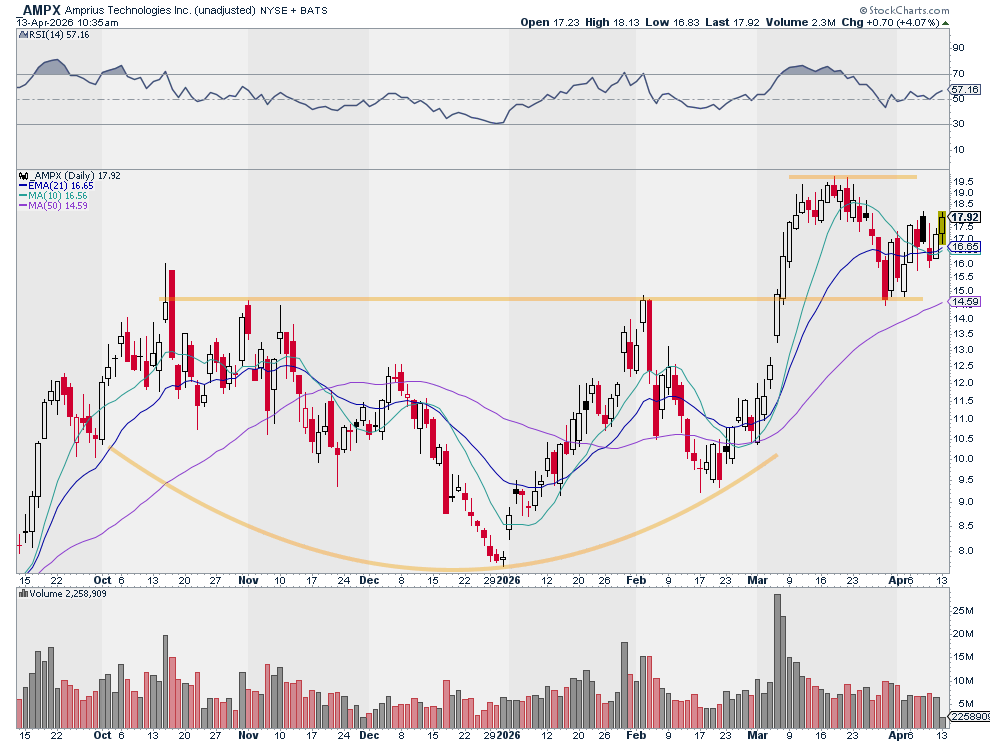Click the Chg +0.70 (+4.07%) header value
Image resolution: width=990 pixels, height=744 pixels.
(890, 22)
